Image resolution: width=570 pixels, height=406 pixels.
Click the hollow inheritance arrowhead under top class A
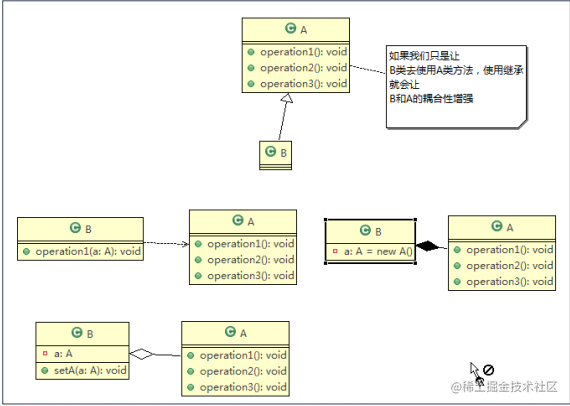287,97
